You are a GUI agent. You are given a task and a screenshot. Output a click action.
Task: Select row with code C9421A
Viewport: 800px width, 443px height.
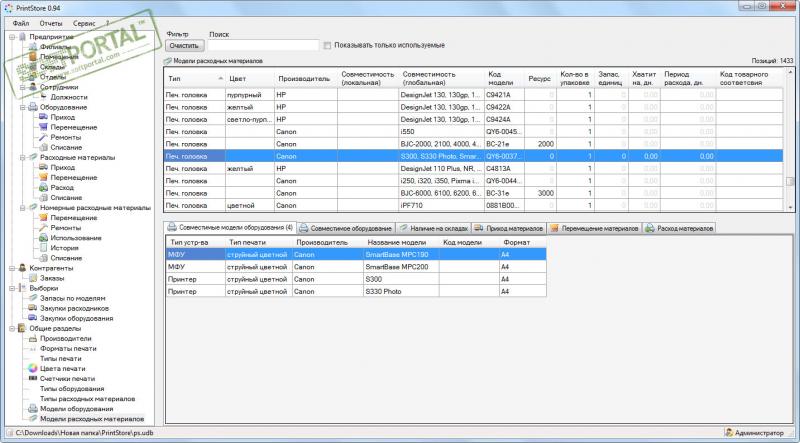[473, 95]
